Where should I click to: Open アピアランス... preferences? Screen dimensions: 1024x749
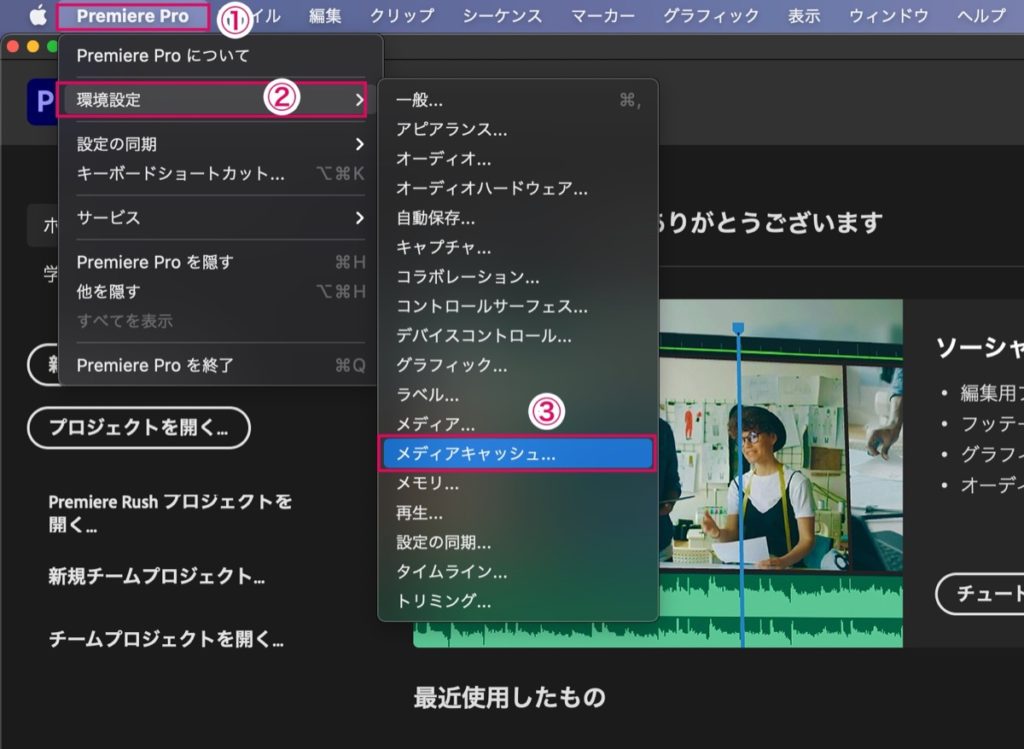point(518,129)
